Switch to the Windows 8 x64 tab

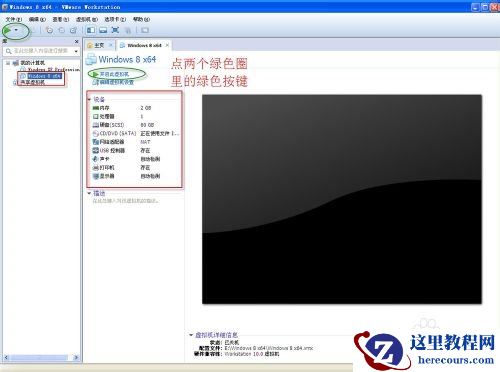tap(144, 45)
